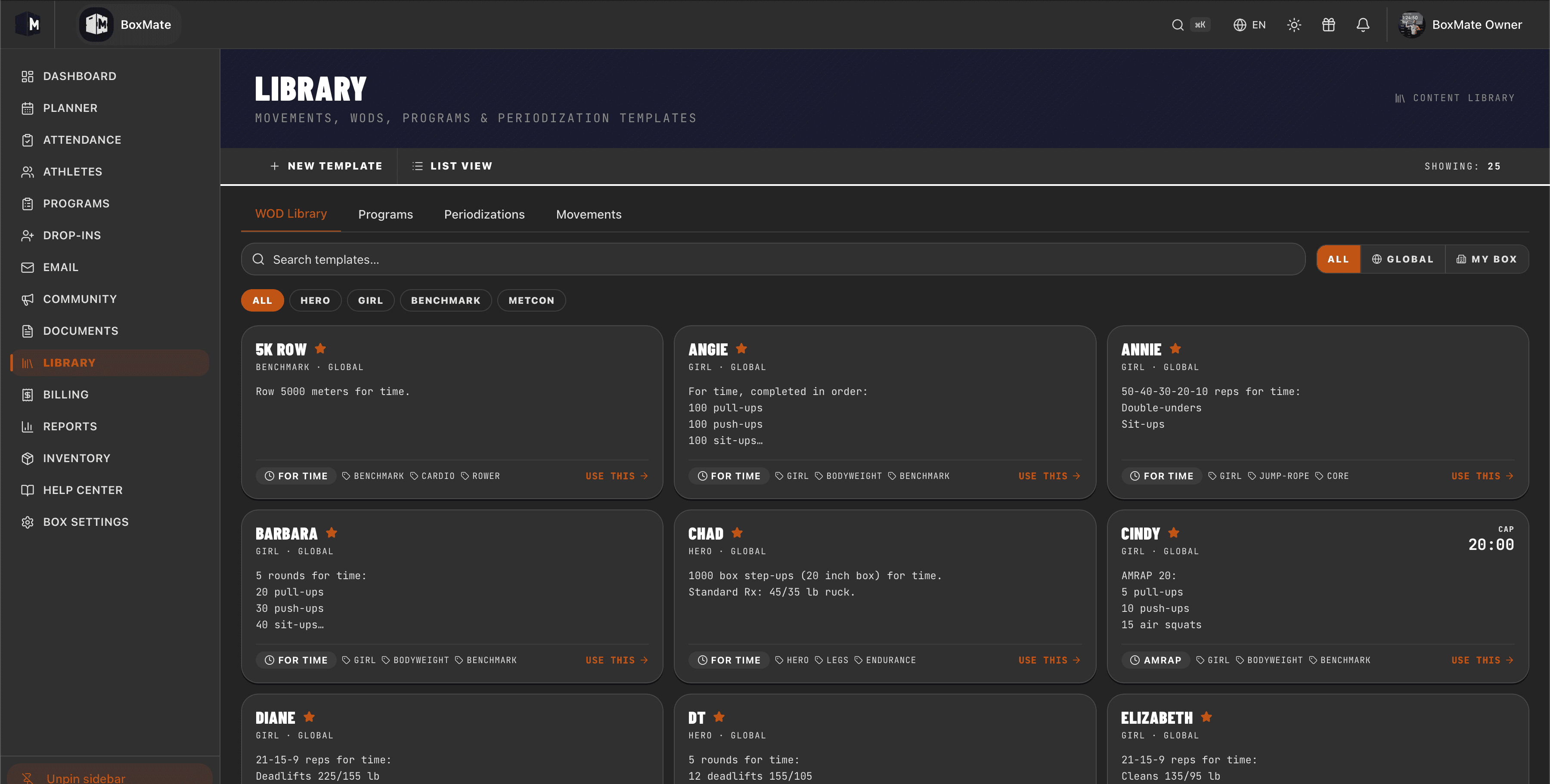Image resolution: width=1550 pixels, height=784 pixels.
Task: Open the Community megaphone icon
Action: coord(27,299)
